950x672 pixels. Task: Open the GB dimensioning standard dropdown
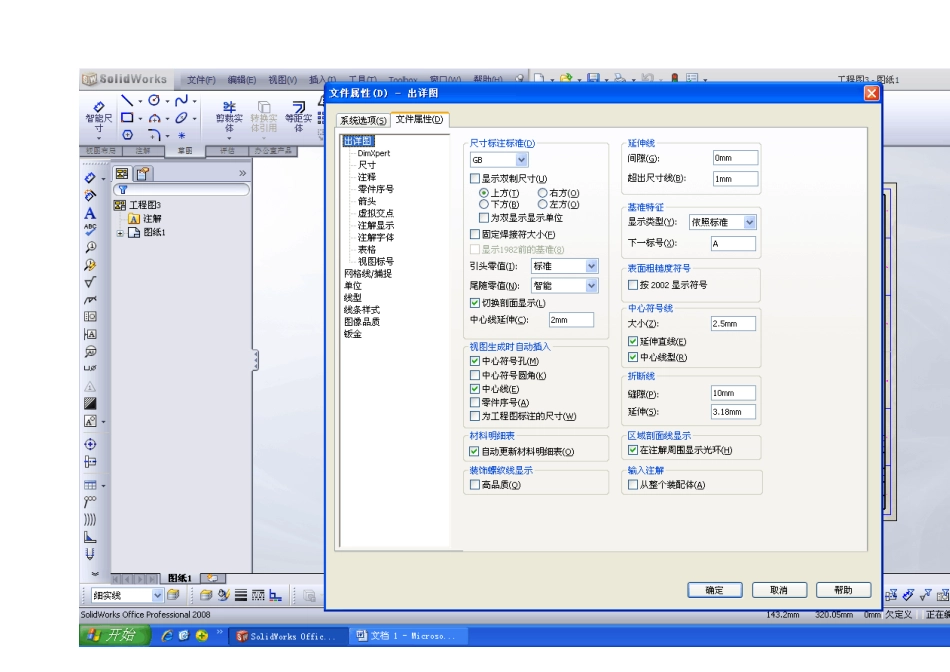click(522, 159)
